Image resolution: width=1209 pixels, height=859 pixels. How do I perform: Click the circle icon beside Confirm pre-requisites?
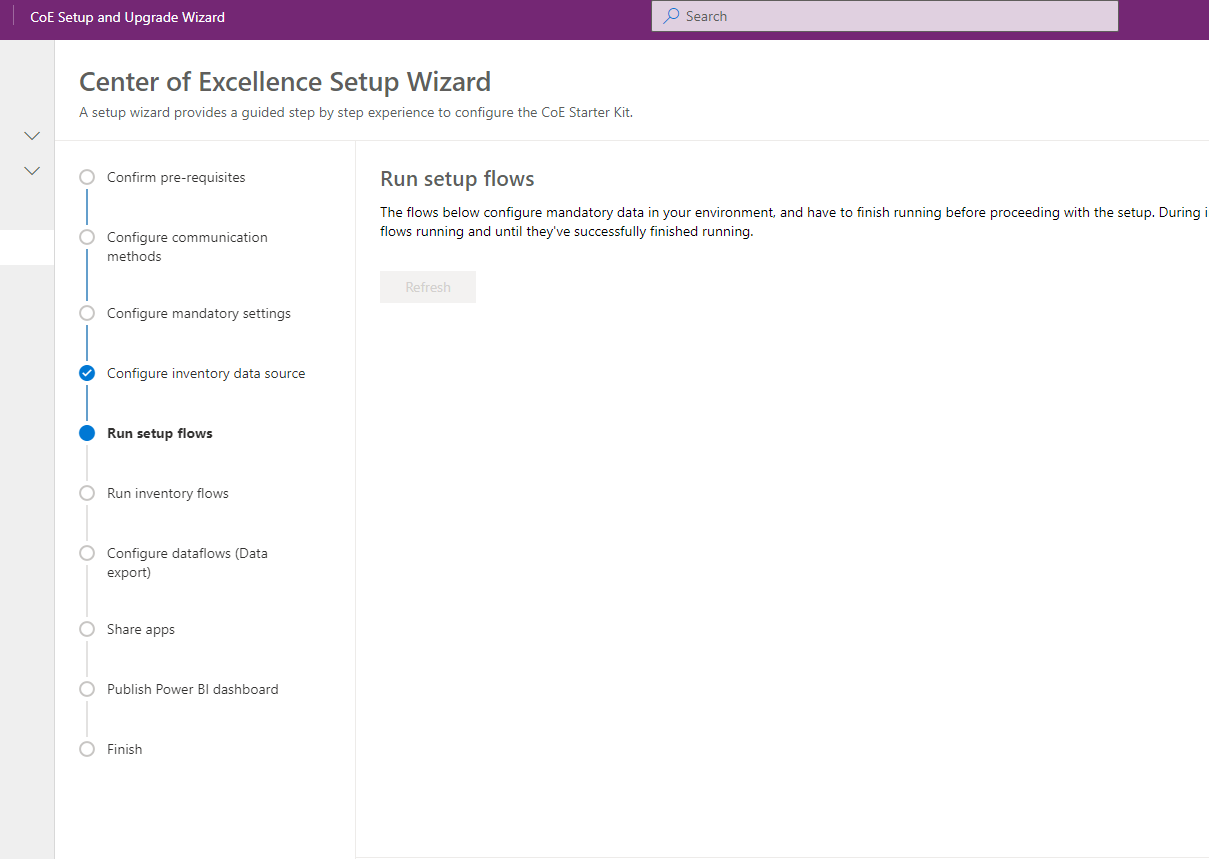[x=87, y=176]
